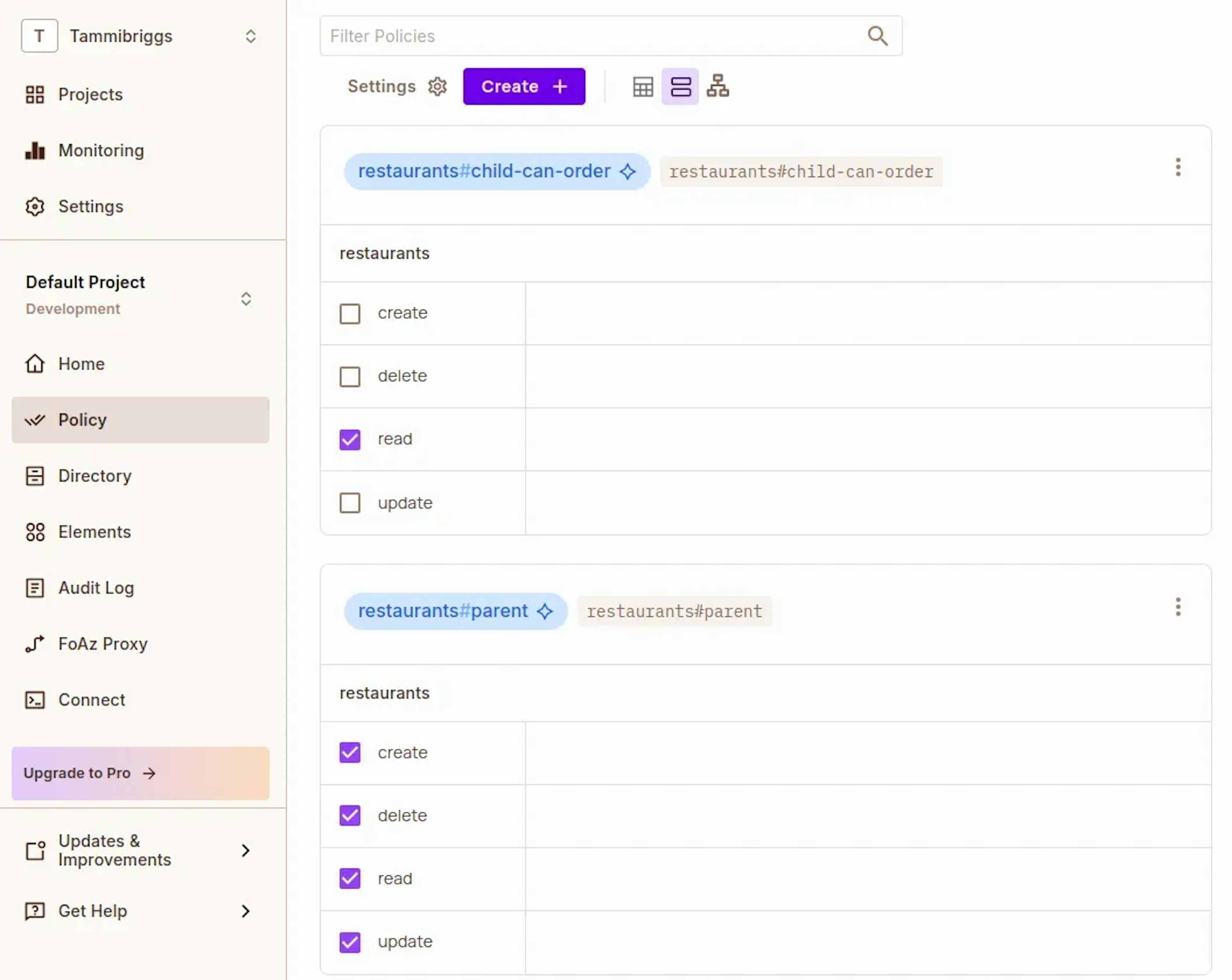This screenshot has width=1232, height=980.
Task: Select the stacked list view icon
Action: click(x=680, y=86)
